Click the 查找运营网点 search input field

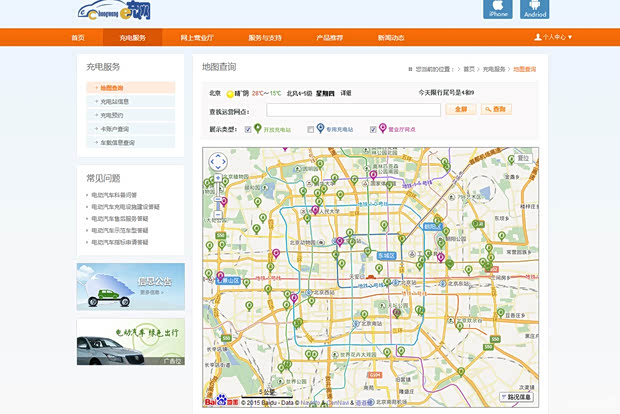[353, 110]
